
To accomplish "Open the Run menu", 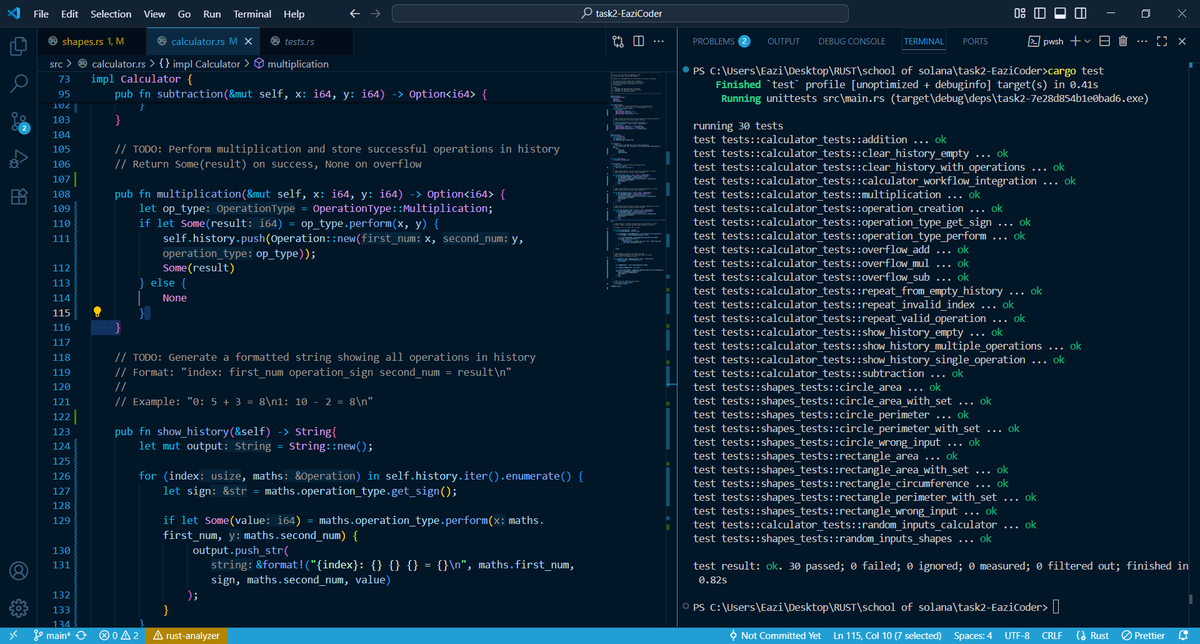I will tap(212, 14).
